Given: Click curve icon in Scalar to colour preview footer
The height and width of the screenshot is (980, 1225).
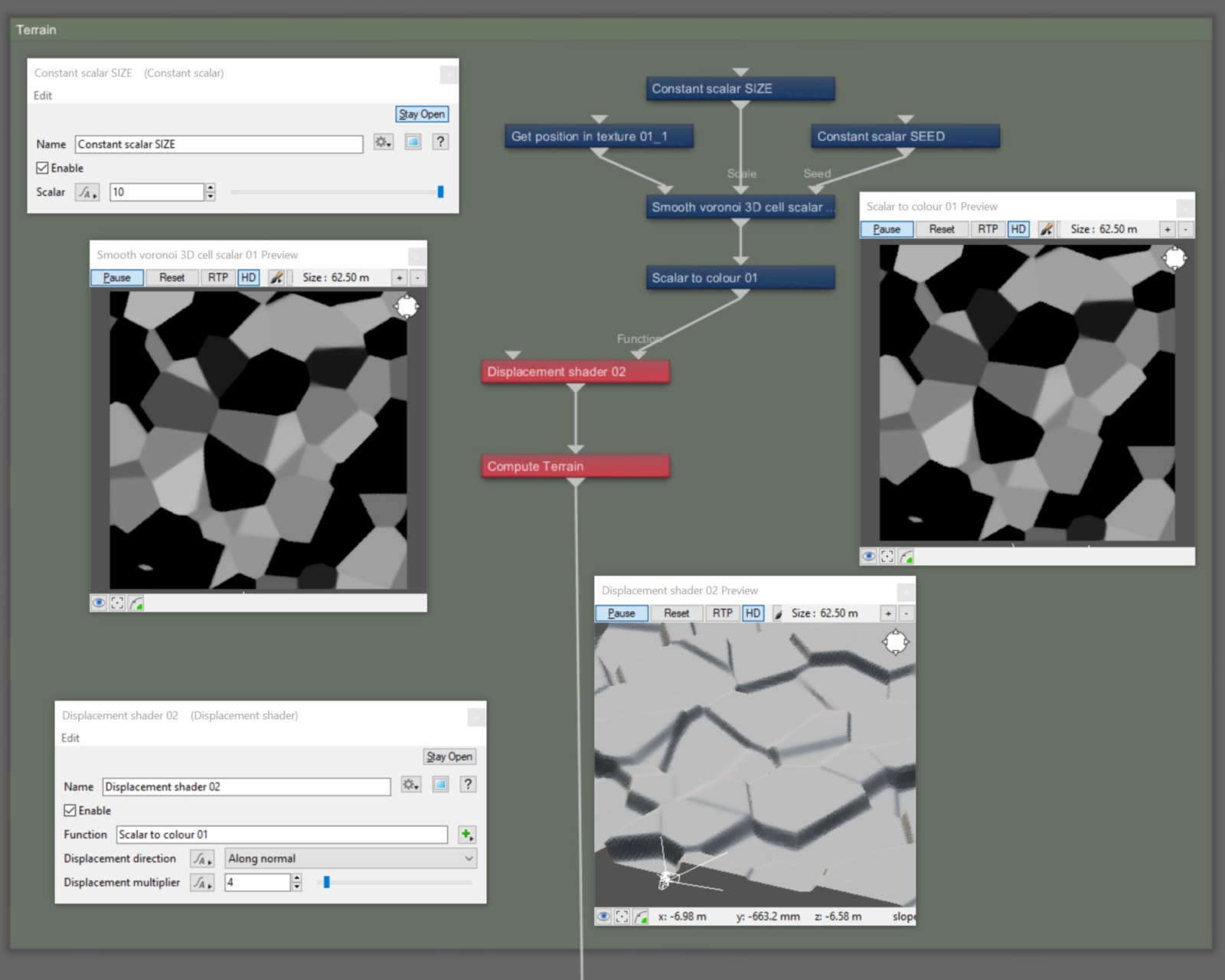Looking at the screenshot, I should 906,557.
